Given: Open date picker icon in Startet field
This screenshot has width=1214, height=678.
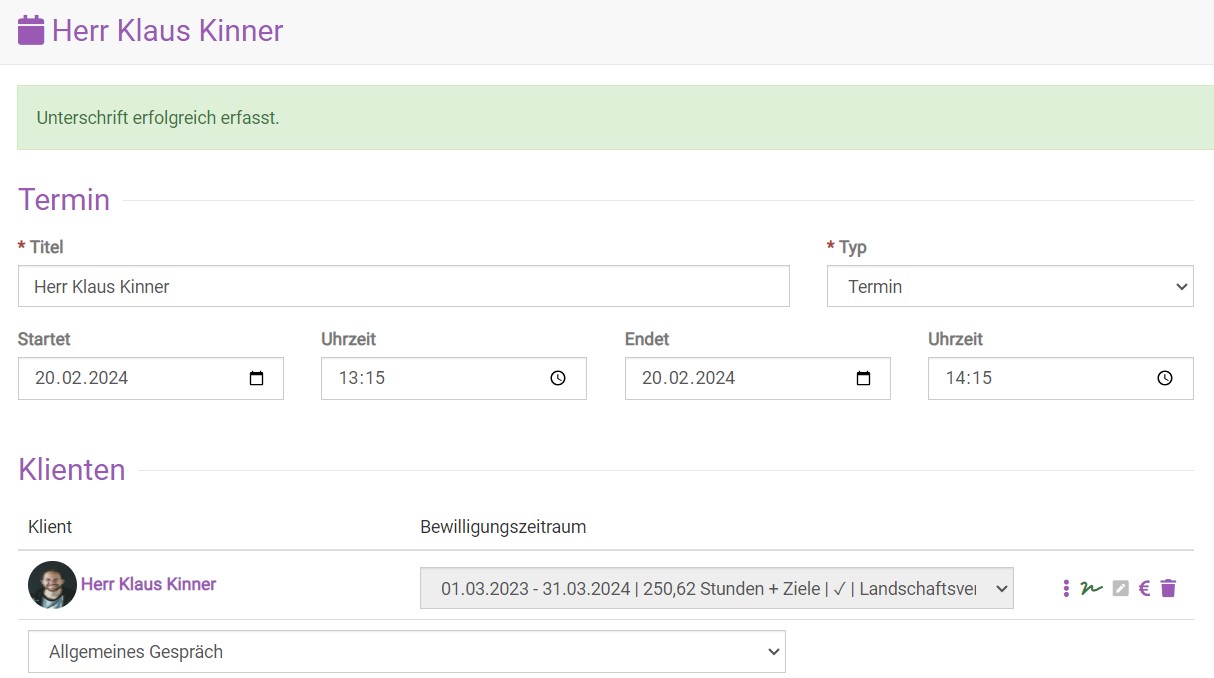Looking at the screenshot, I should coord(256,379).
